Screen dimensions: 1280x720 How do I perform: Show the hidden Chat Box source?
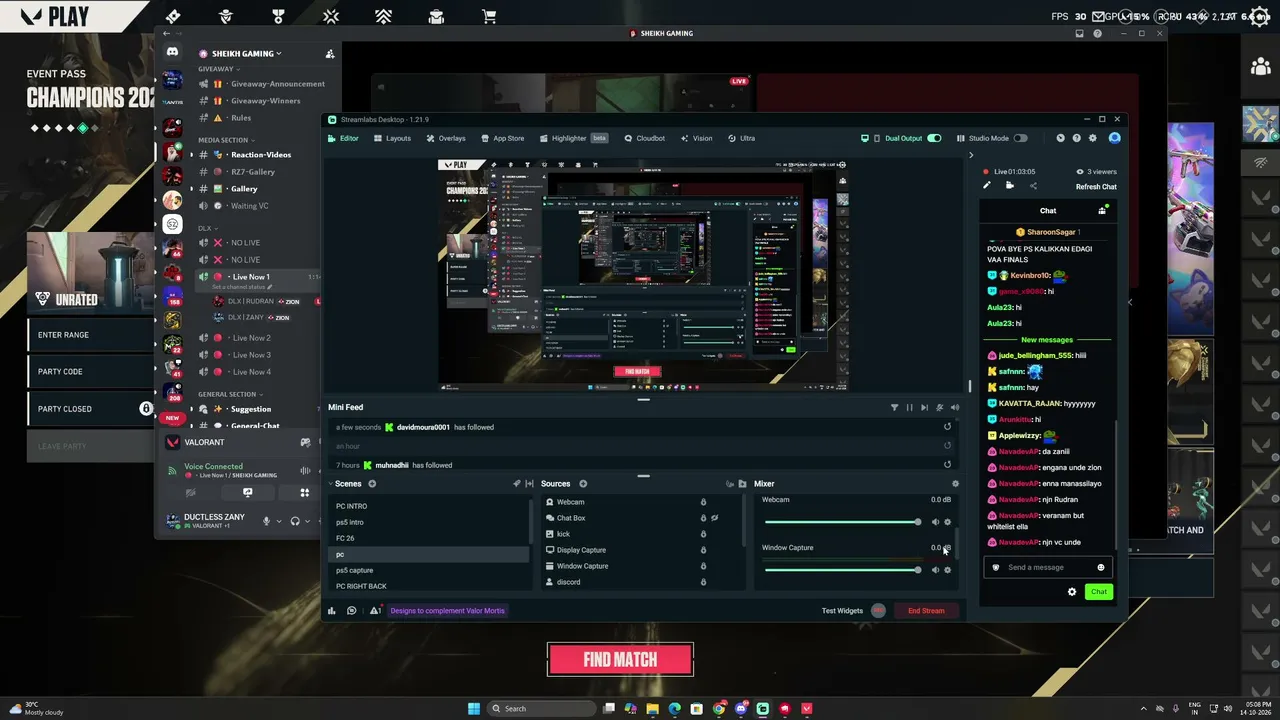[715, 518]
